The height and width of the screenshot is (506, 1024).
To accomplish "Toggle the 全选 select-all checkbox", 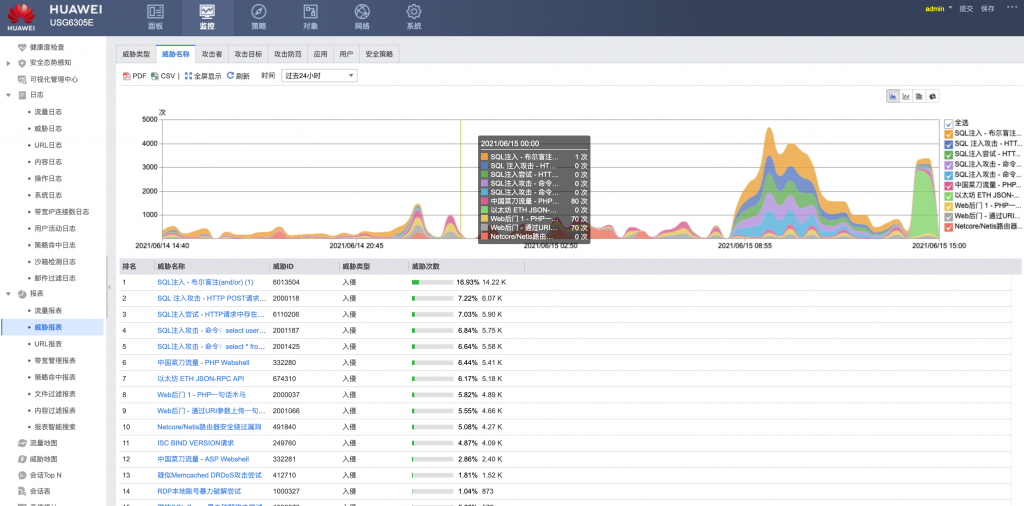I will click(949, 123).
